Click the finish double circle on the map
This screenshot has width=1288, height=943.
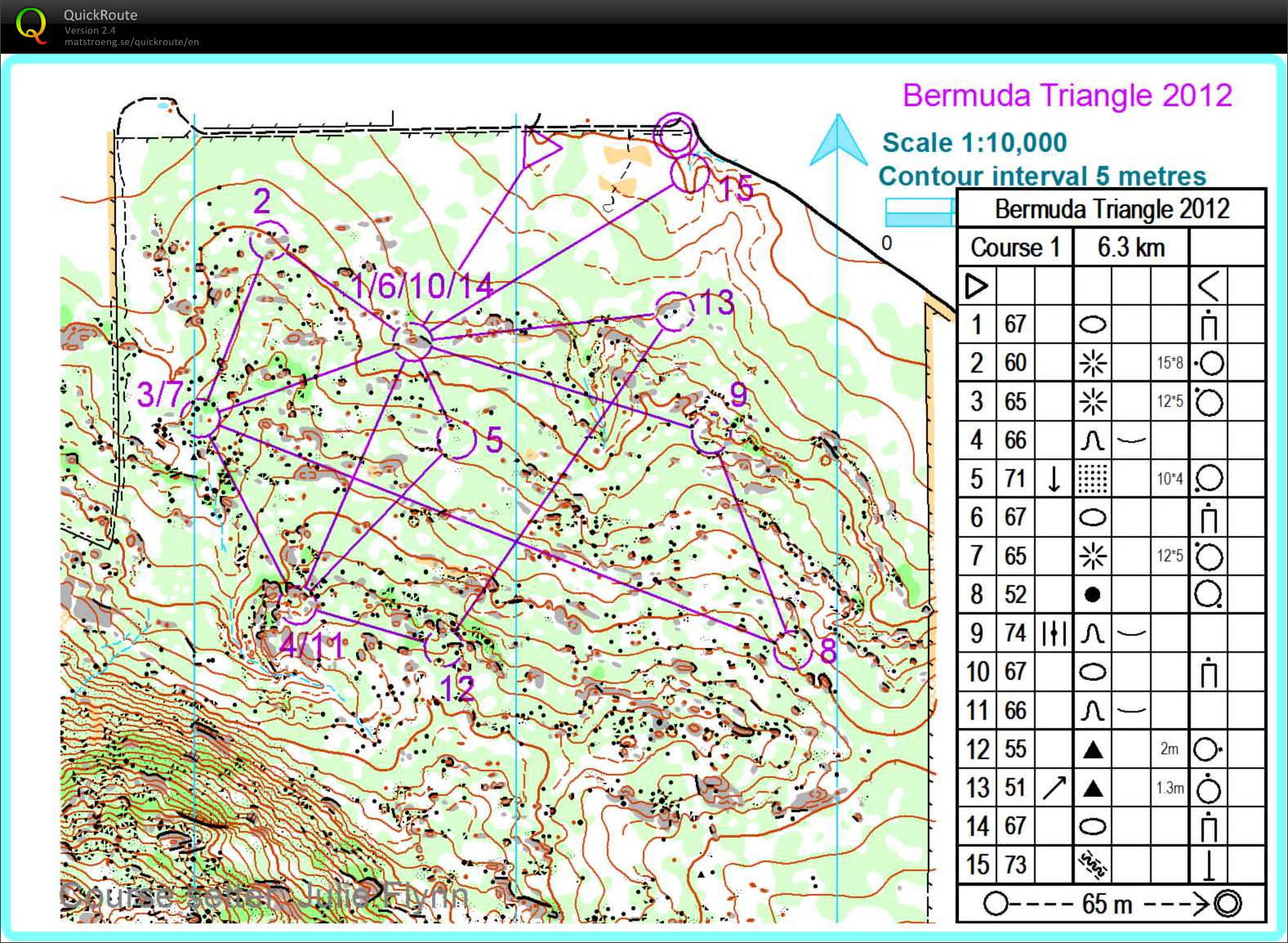(x=675, y=134)
